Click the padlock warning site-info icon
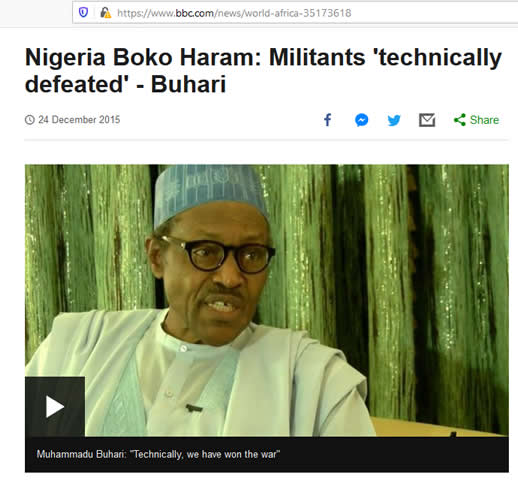 [x=106, y=13]
